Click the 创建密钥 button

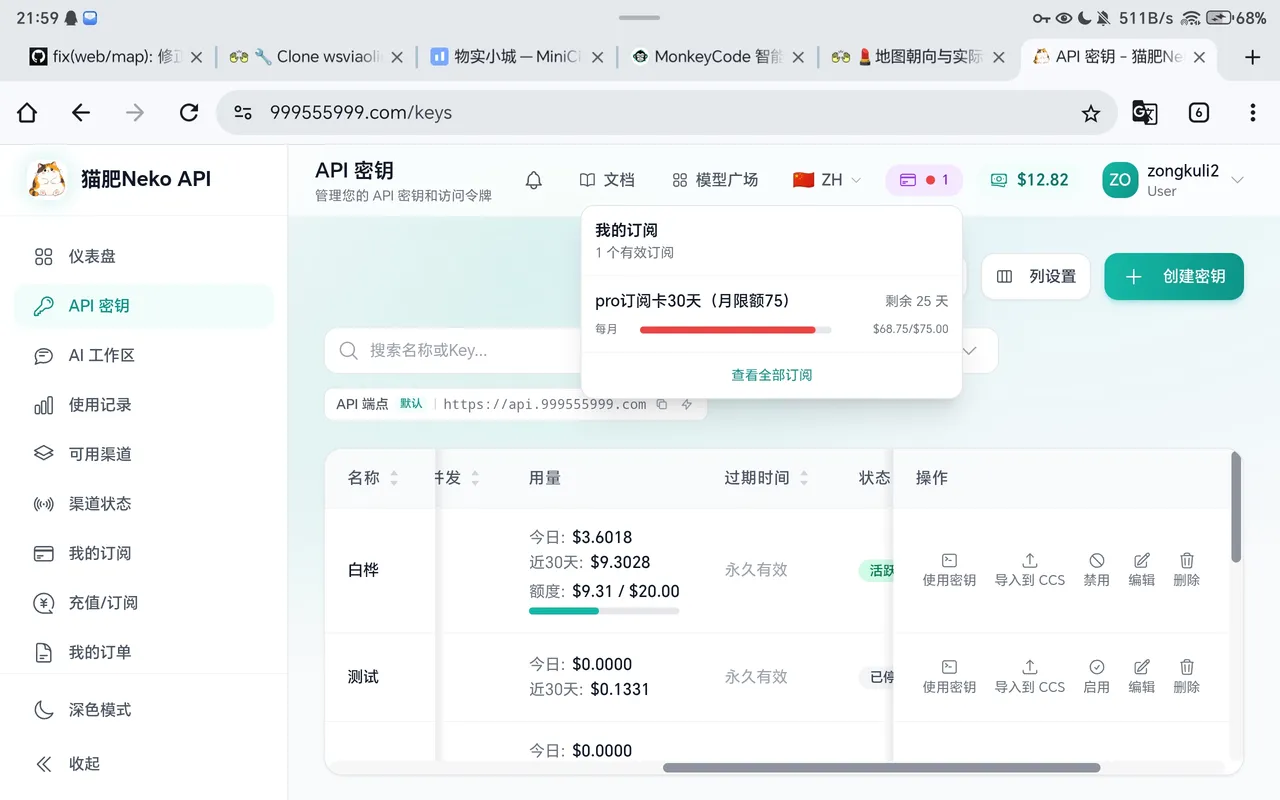point(1174,276)
